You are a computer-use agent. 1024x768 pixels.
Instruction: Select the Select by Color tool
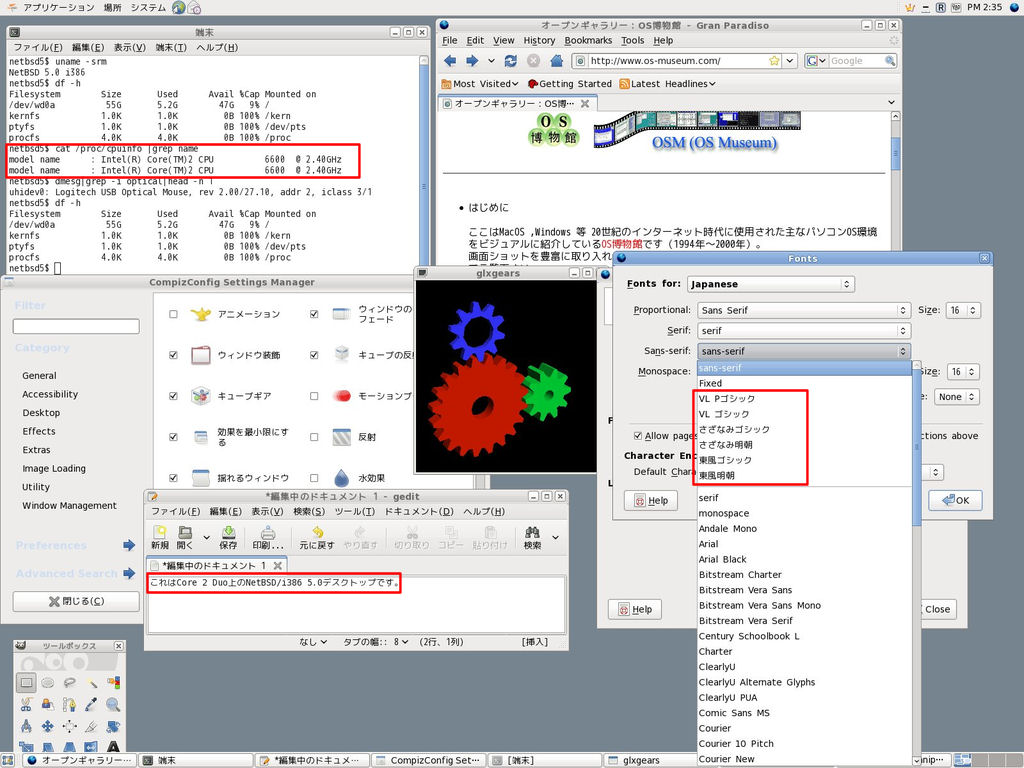coord(113,683)
